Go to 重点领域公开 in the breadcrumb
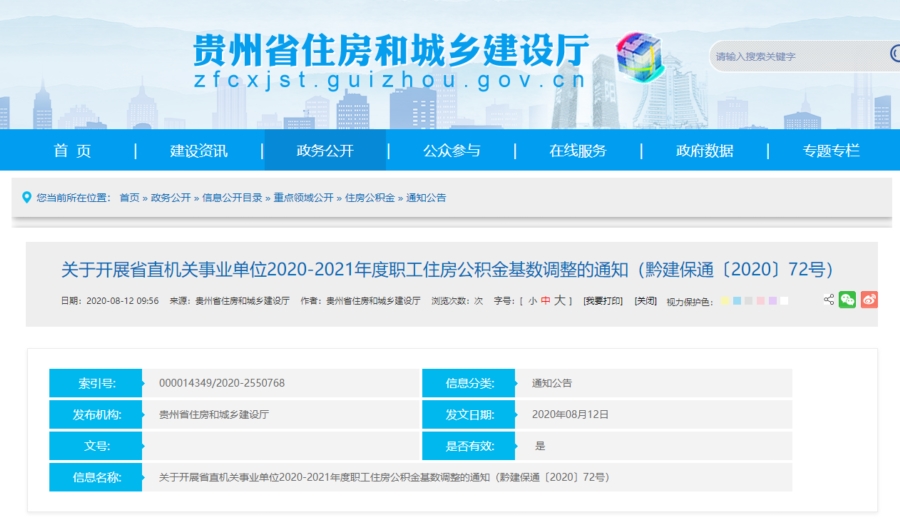Image resolution: width=900 pixels, height=523 pixels. pyautogui.click(x=303, y=197)
